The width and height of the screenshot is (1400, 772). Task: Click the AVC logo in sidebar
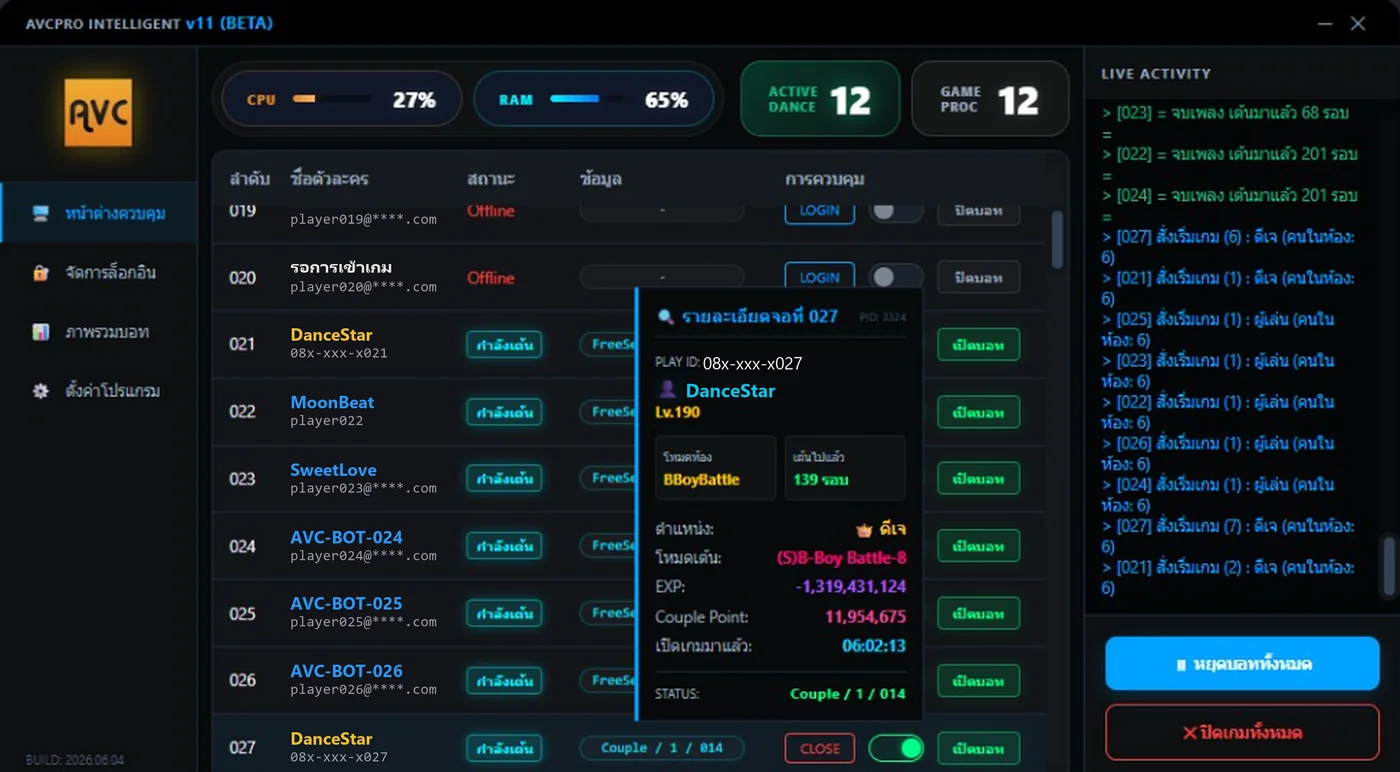[x=98, y=113]
